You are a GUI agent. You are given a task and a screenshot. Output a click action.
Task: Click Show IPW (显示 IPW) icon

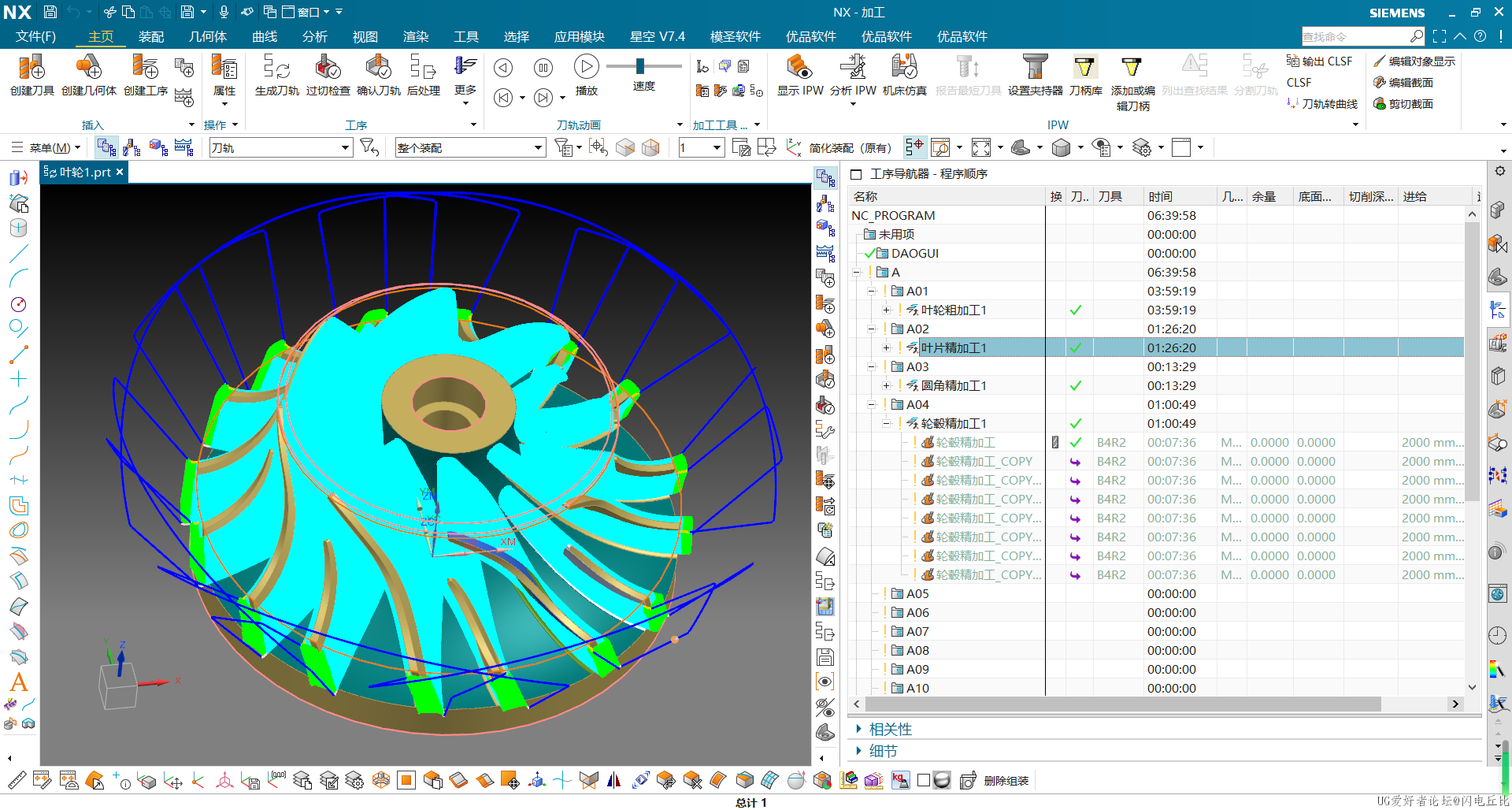pos(800,75)
